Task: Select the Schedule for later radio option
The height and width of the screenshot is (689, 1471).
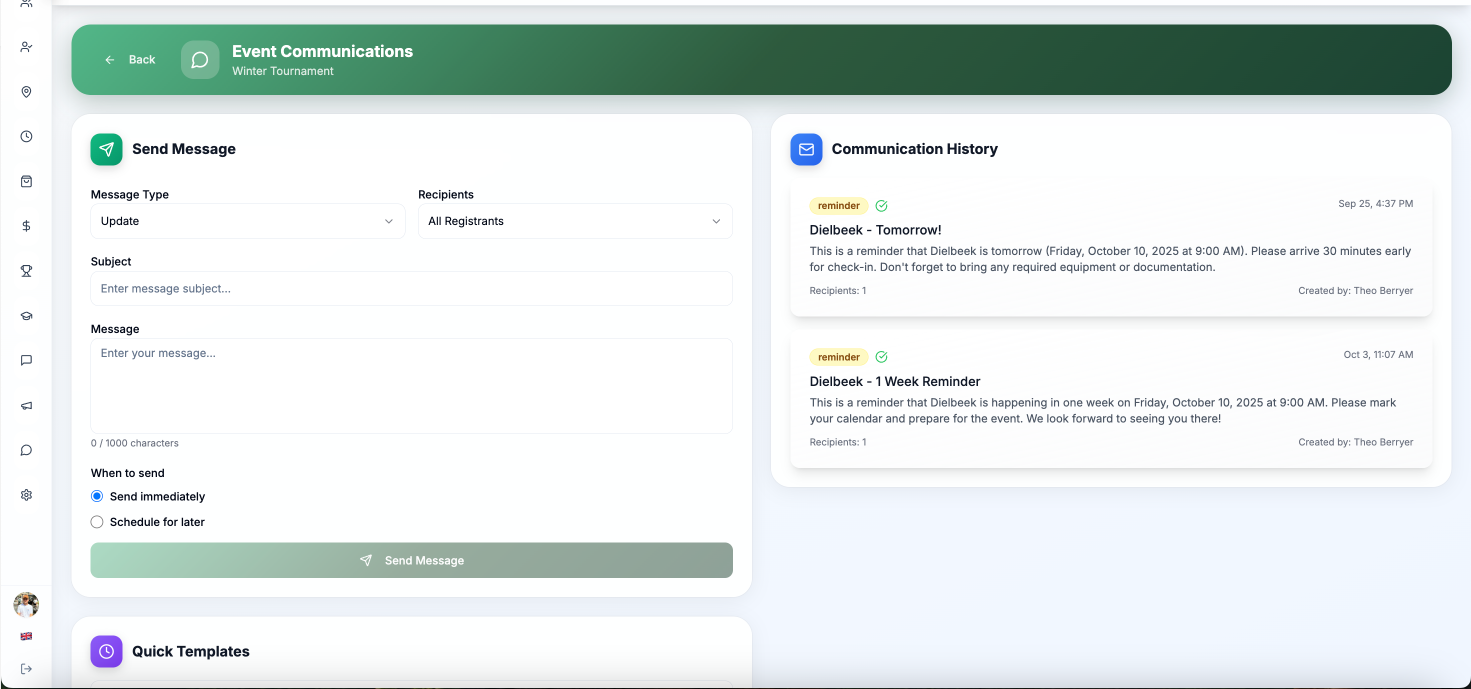Action: point(97,522)
